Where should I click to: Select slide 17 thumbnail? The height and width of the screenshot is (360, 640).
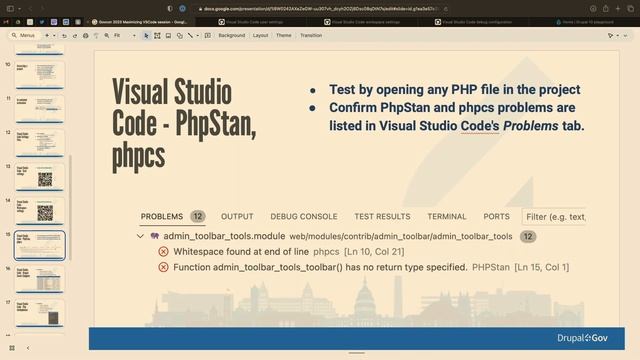click(40, 313)
